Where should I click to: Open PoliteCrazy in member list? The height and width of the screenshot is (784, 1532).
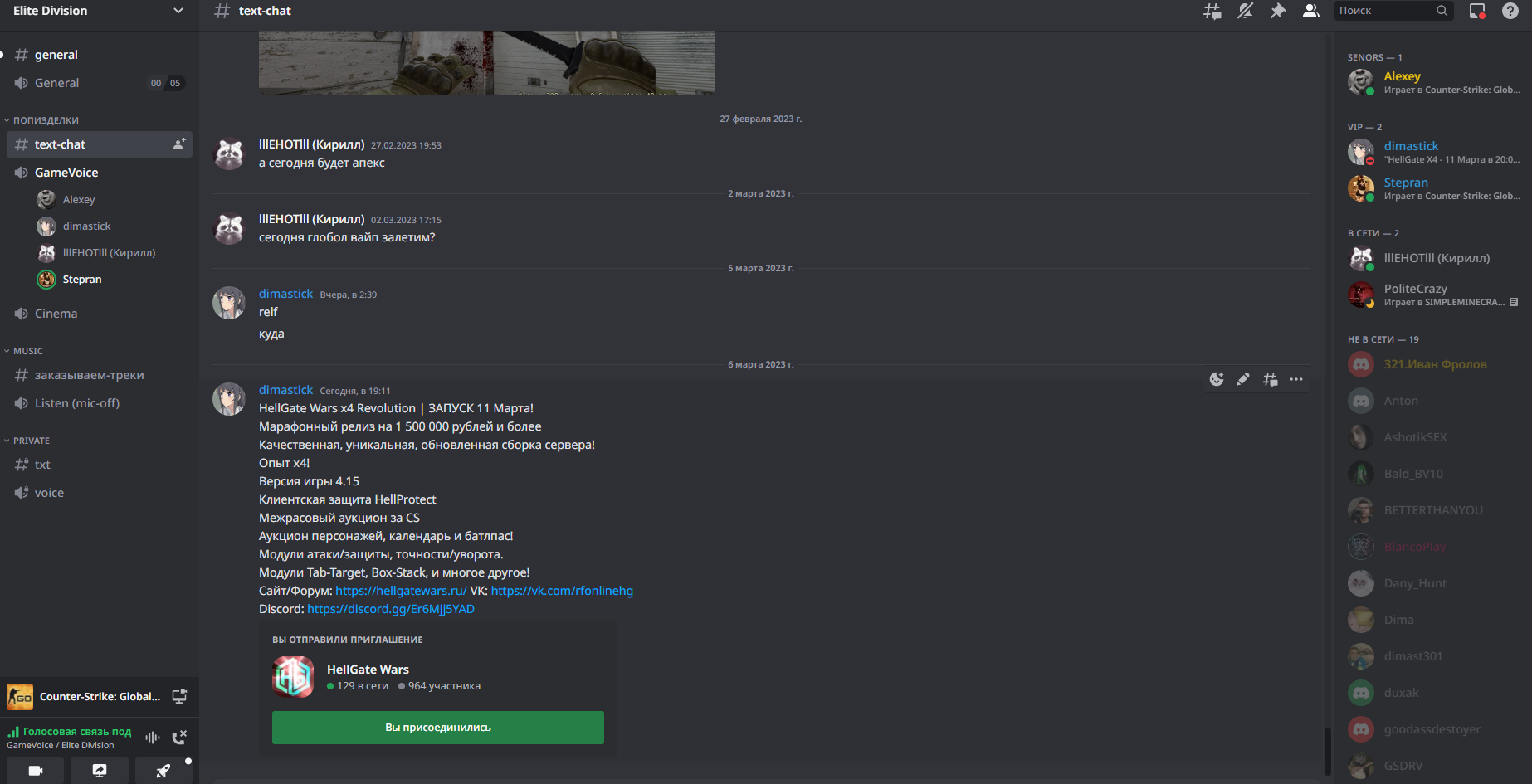[1433, 294]
